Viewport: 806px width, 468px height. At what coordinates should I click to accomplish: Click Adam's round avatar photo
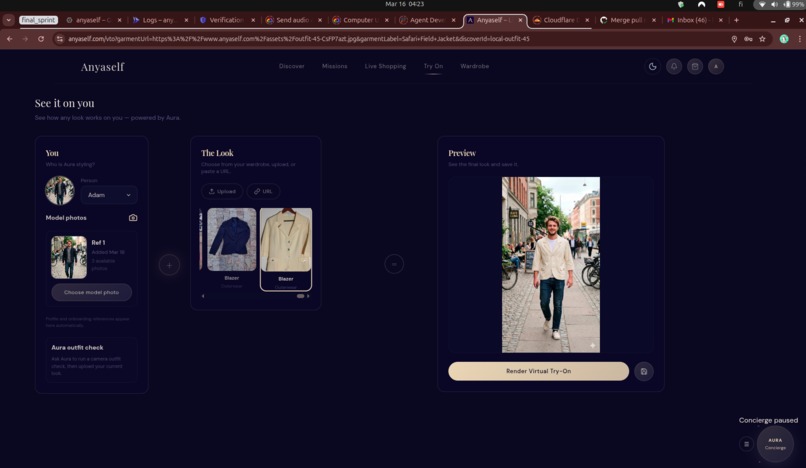point(60,190)
